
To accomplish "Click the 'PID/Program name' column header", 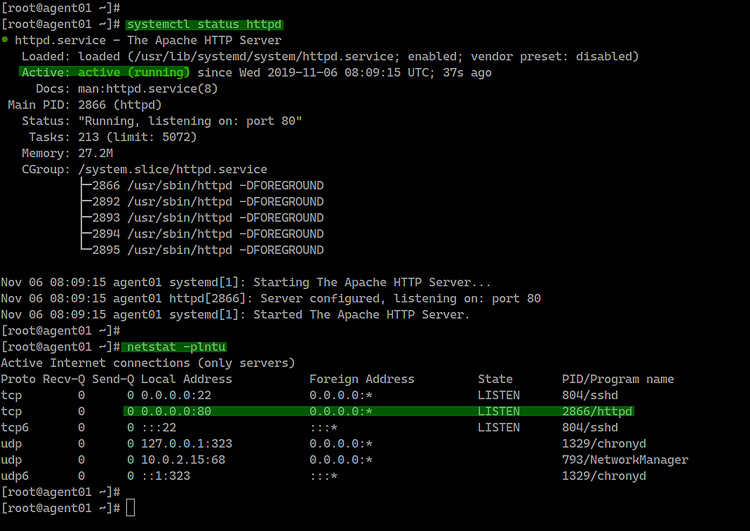I will click(x=618, y=379).
